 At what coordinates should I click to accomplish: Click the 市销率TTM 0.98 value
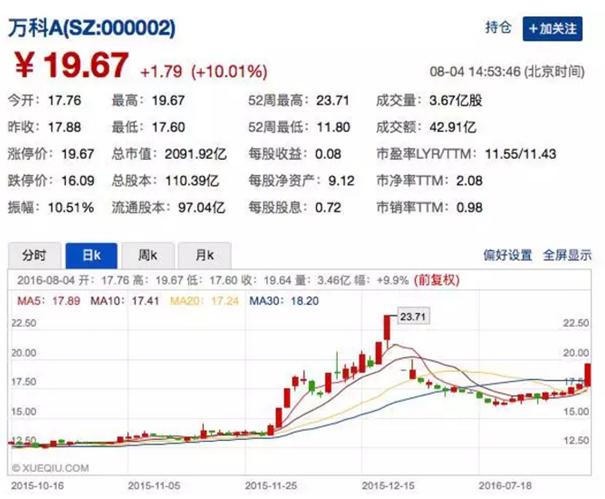470,208
